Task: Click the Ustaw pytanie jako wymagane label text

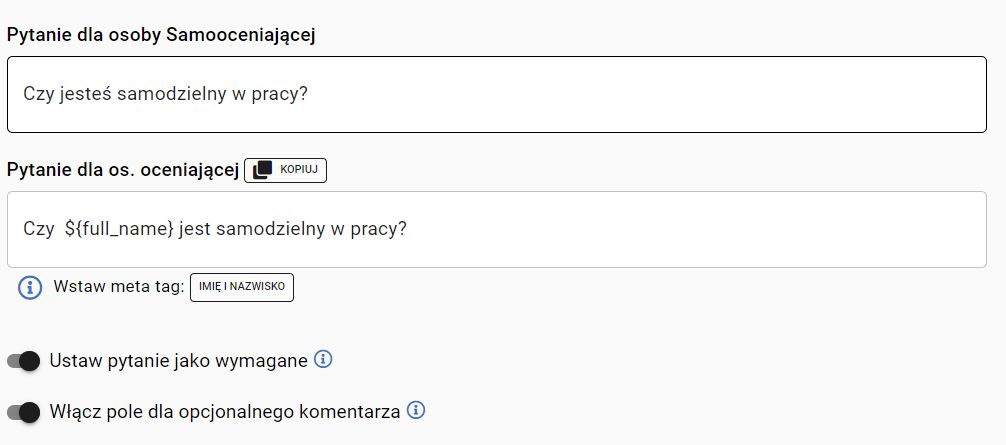Action: [x=178, y=361]
